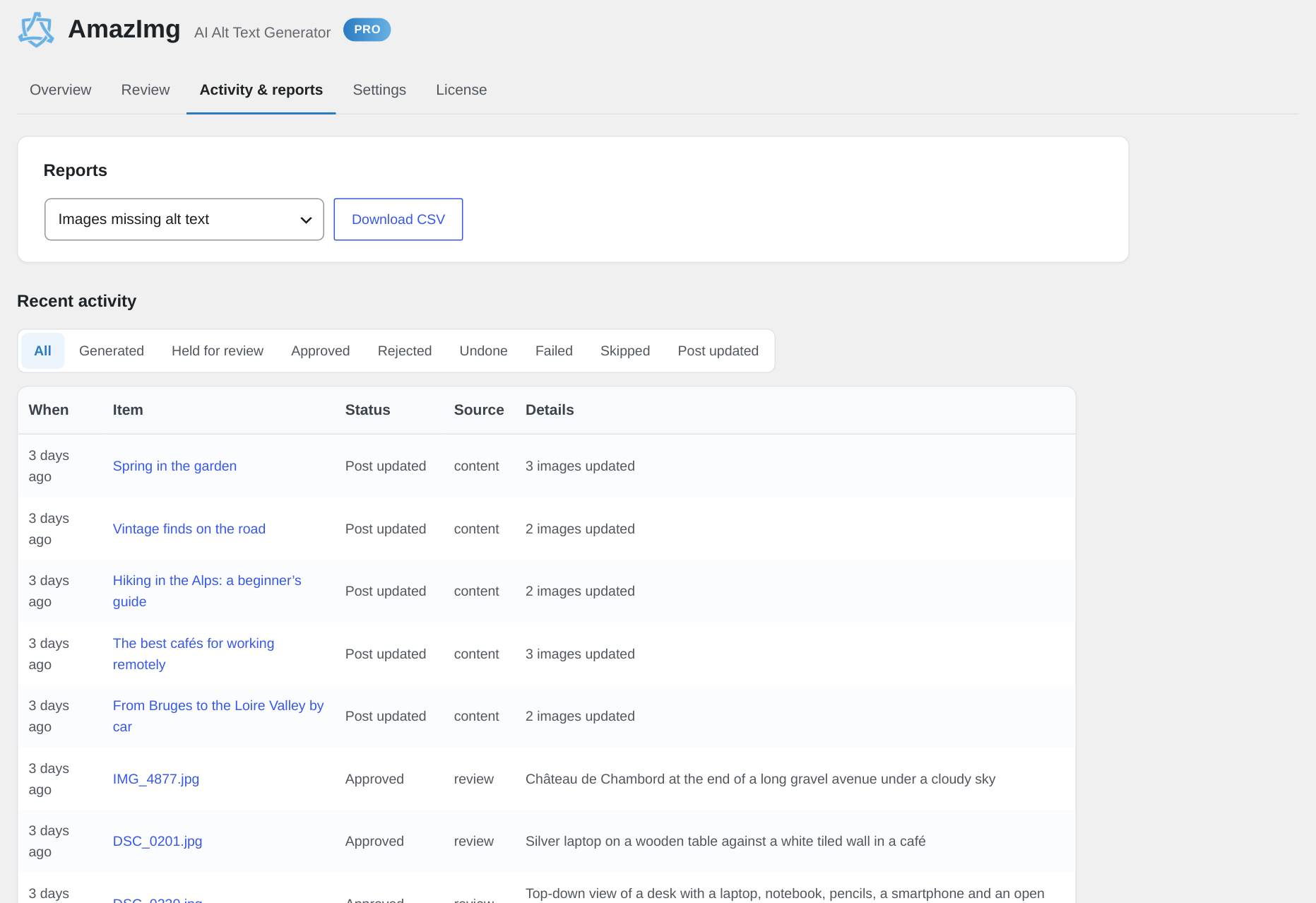Click the AI Alt Text Generator subtitle

[x=262, y=33]
